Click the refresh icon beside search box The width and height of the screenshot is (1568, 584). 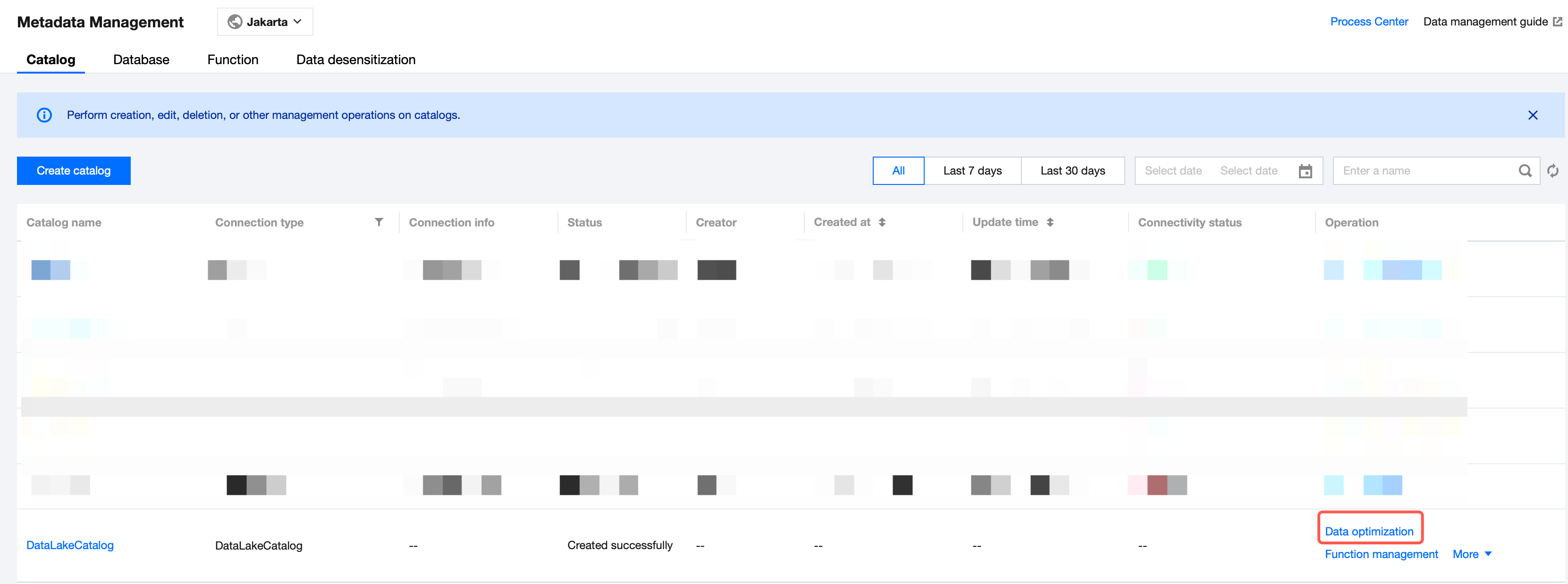pos(1553,171)
